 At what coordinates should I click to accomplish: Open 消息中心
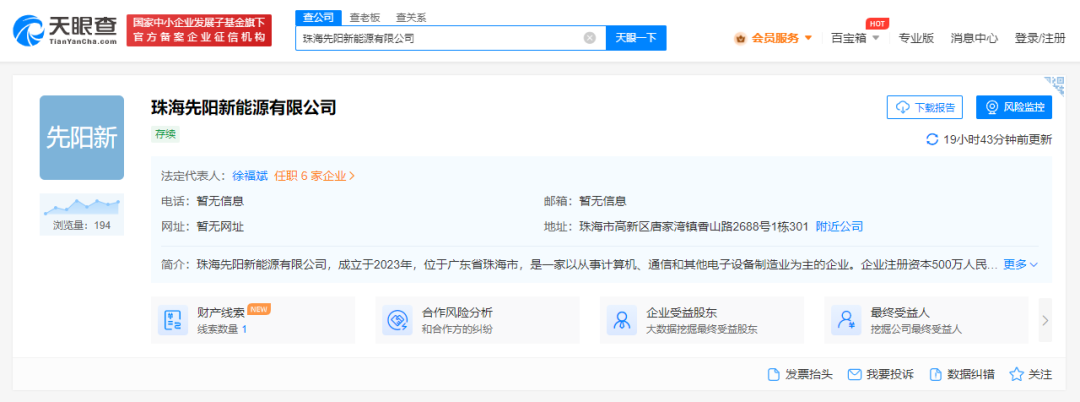[974, 38]
